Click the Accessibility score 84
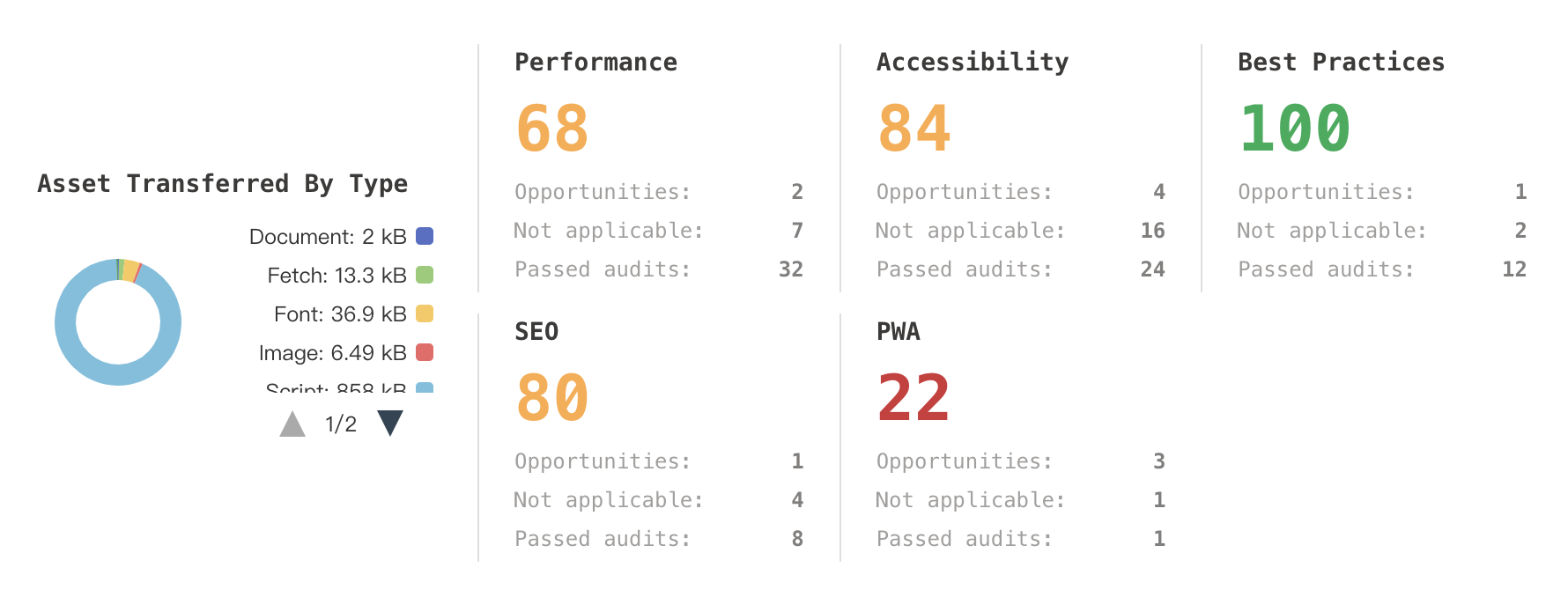This screenshot has width=1568, height=597. 913,129
